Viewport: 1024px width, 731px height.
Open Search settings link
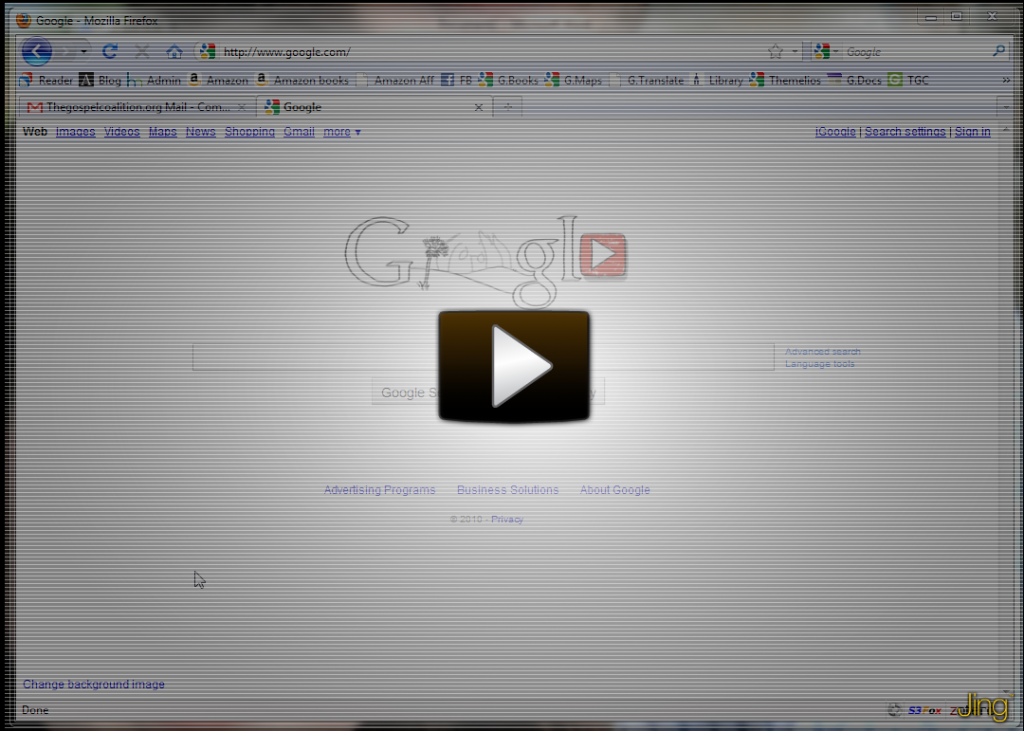tap(905, 132)
